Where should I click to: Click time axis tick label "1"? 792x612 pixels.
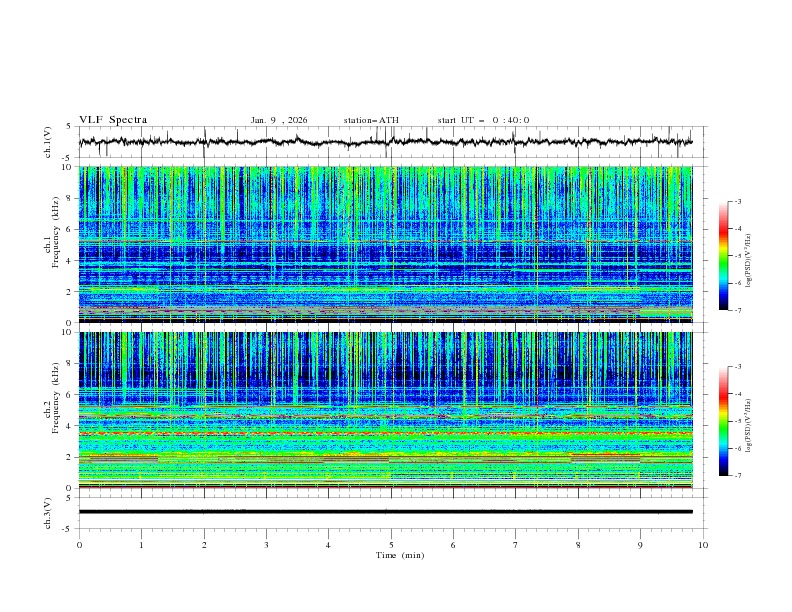[141, 545]
